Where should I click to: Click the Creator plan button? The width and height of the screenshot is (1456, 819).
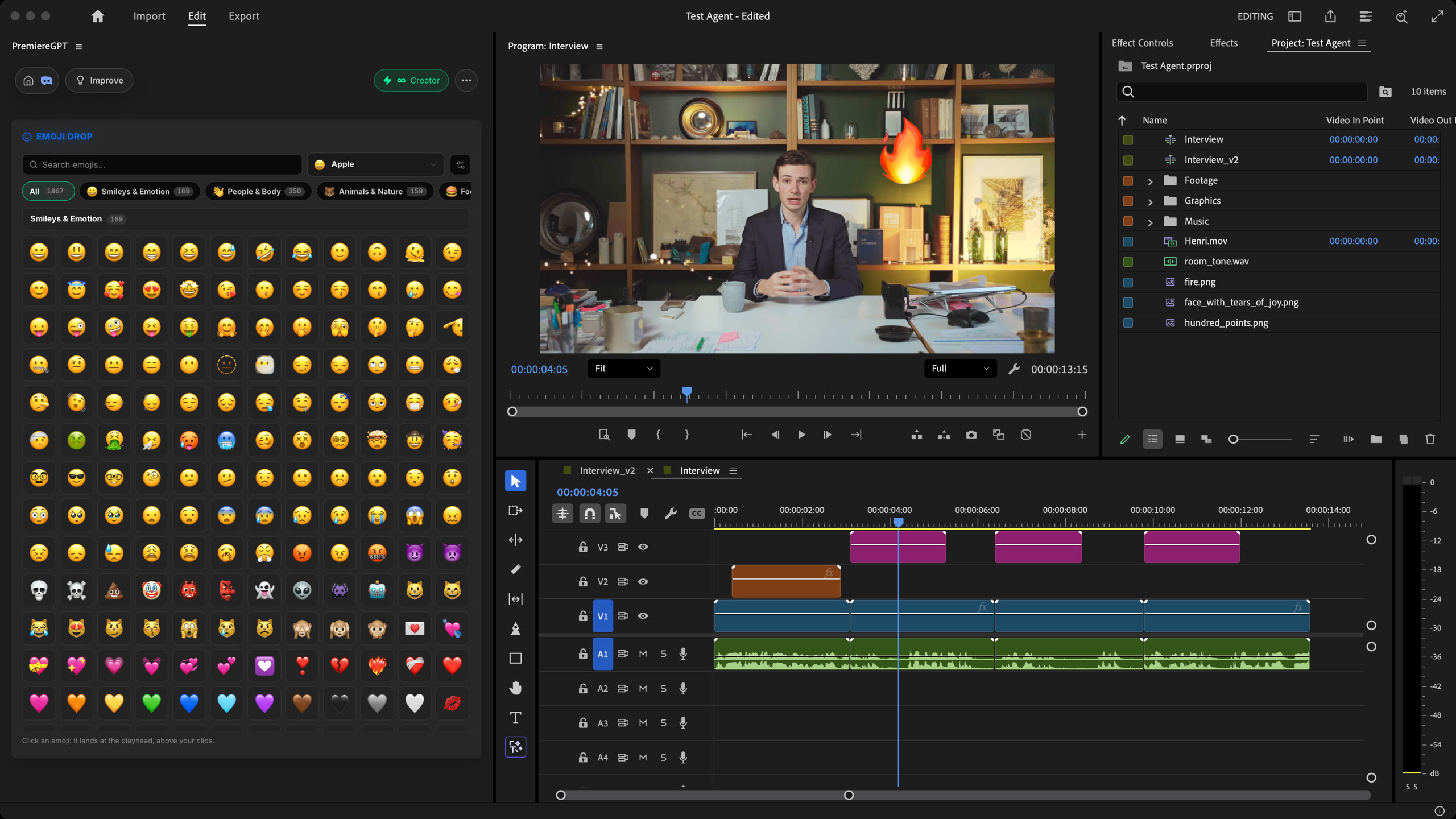411,81
